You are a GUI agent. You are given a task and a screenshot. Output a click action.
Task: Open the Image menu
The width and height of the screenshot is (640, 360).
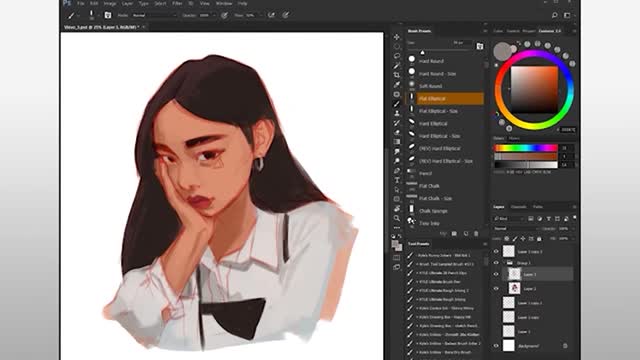[110, 3]
